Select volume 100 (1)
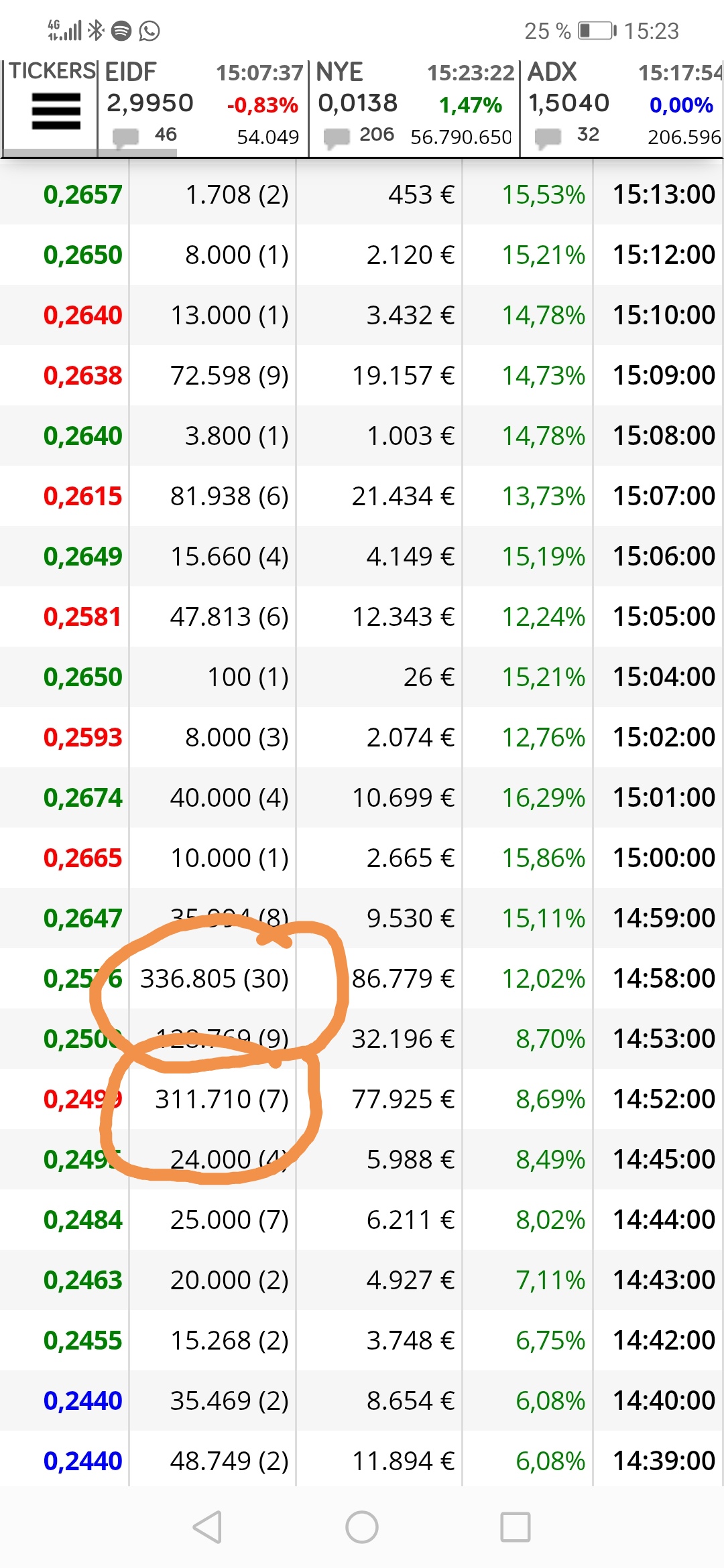The height and width of the screenshot is (1568, 724). (x=248, y=677)
